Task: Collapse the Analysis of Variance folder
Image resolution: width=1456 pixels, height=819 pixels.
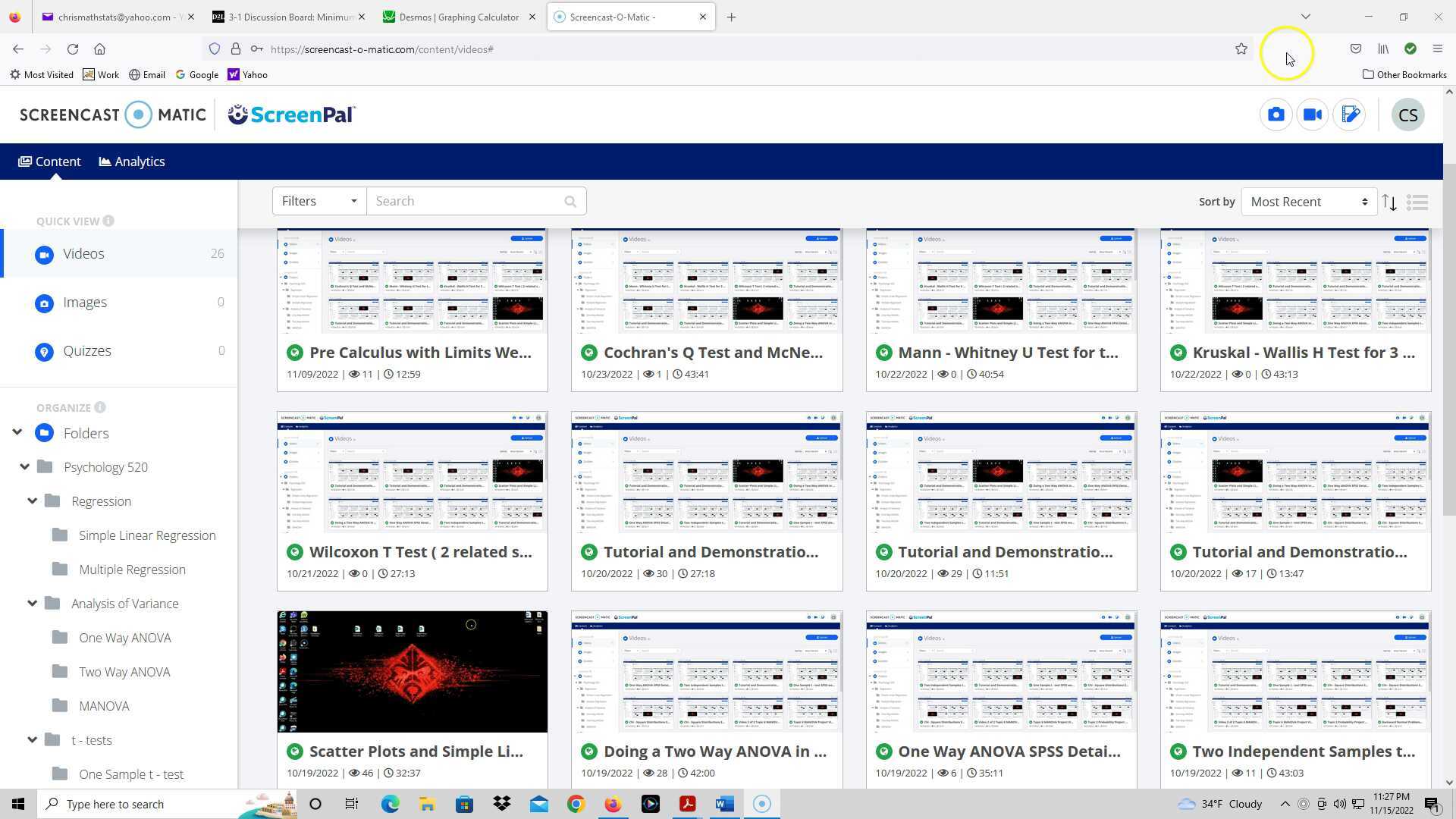Action: pyautogui.click(x=33, y=604)
